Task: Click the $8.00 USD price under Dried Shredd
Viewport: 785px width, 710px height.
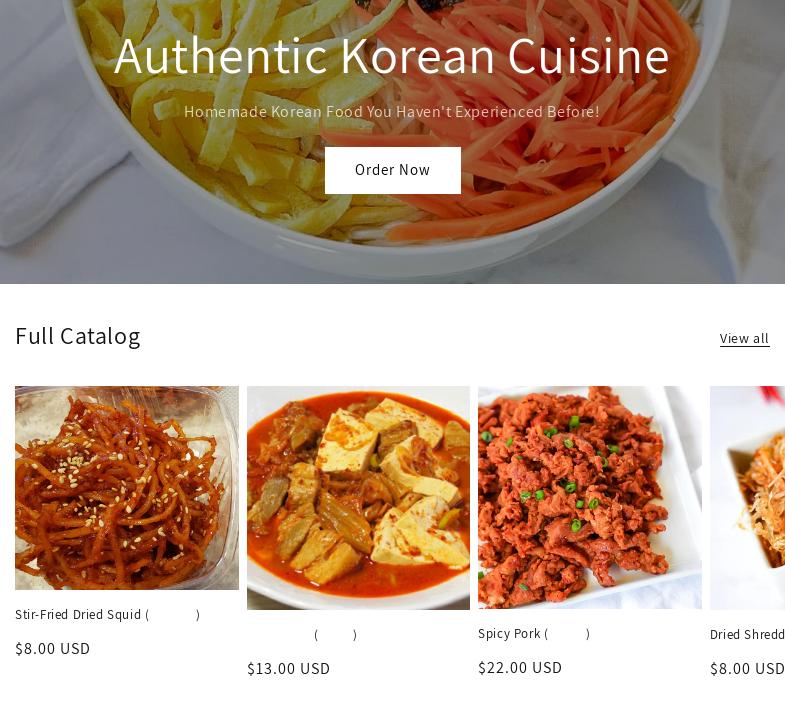Action: (x=747, y=669)
